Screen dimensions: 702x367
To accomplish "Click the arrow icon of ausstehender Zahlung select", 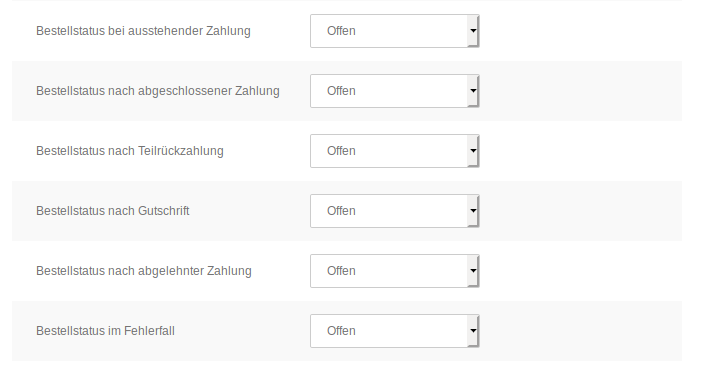I will pyautogui.click(x=473, y=31).
